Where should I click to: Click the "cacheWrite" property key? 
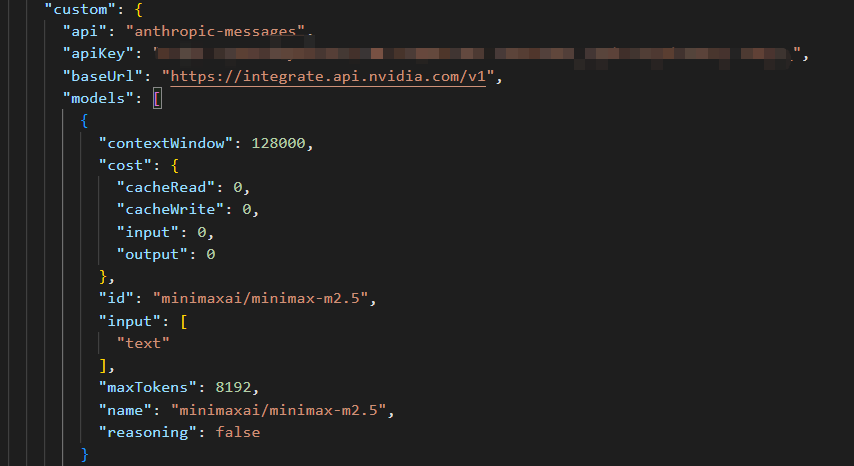click(170, 210)
